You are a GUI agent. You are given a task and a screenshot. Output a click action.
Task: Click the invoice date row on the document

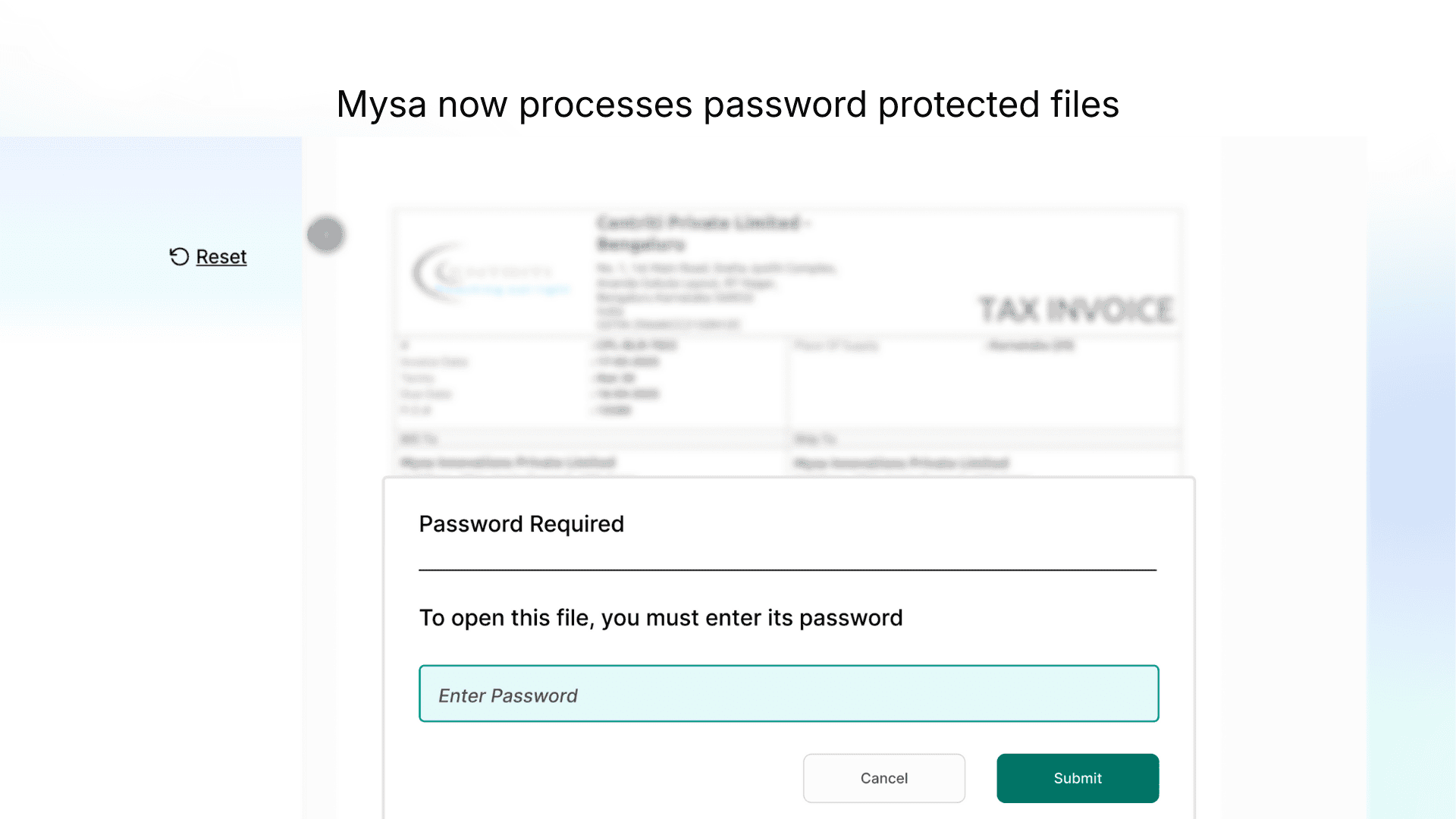[x=531, y=362]
